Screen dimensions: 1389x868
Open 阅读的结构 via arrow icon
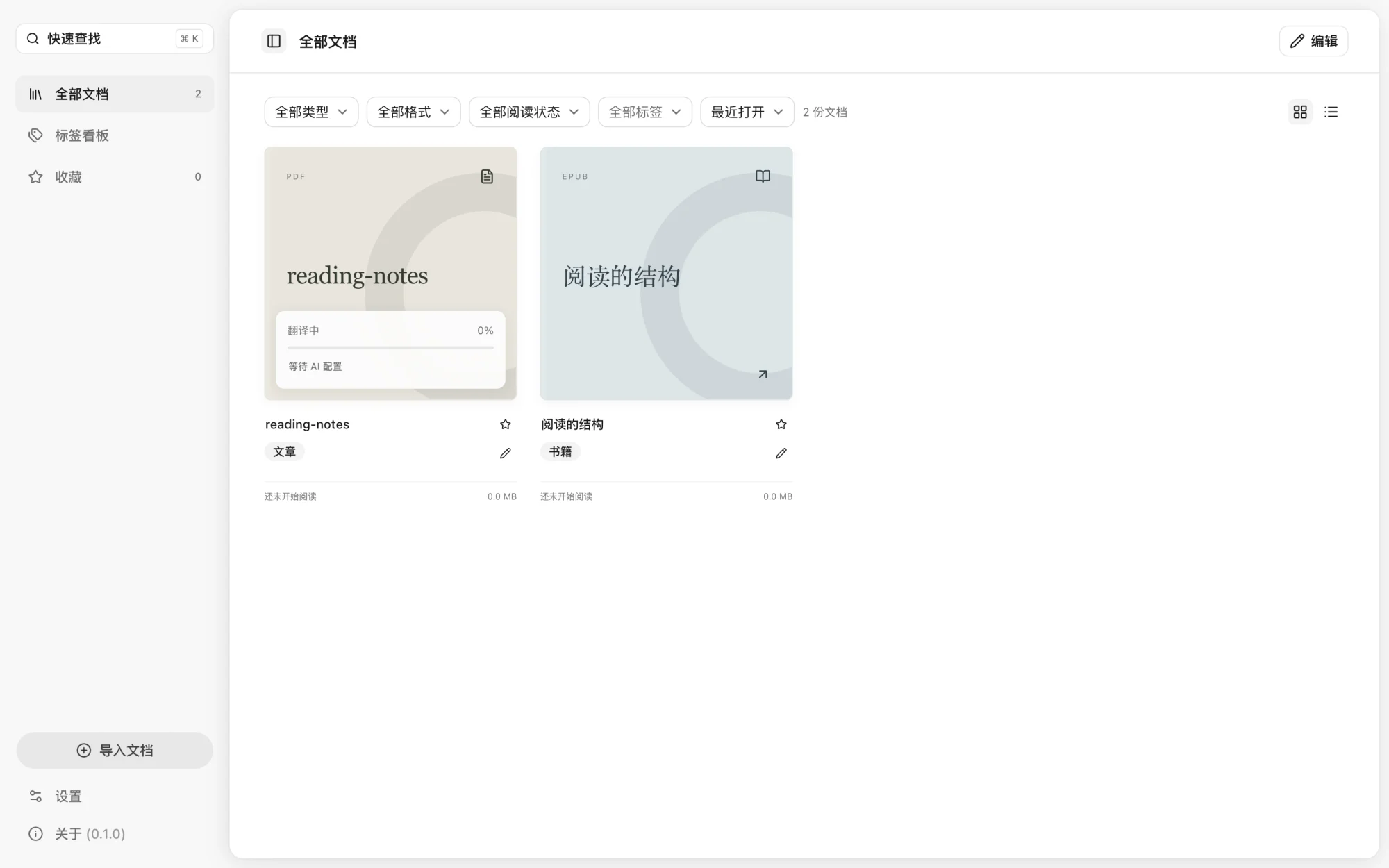pos(763,374)
